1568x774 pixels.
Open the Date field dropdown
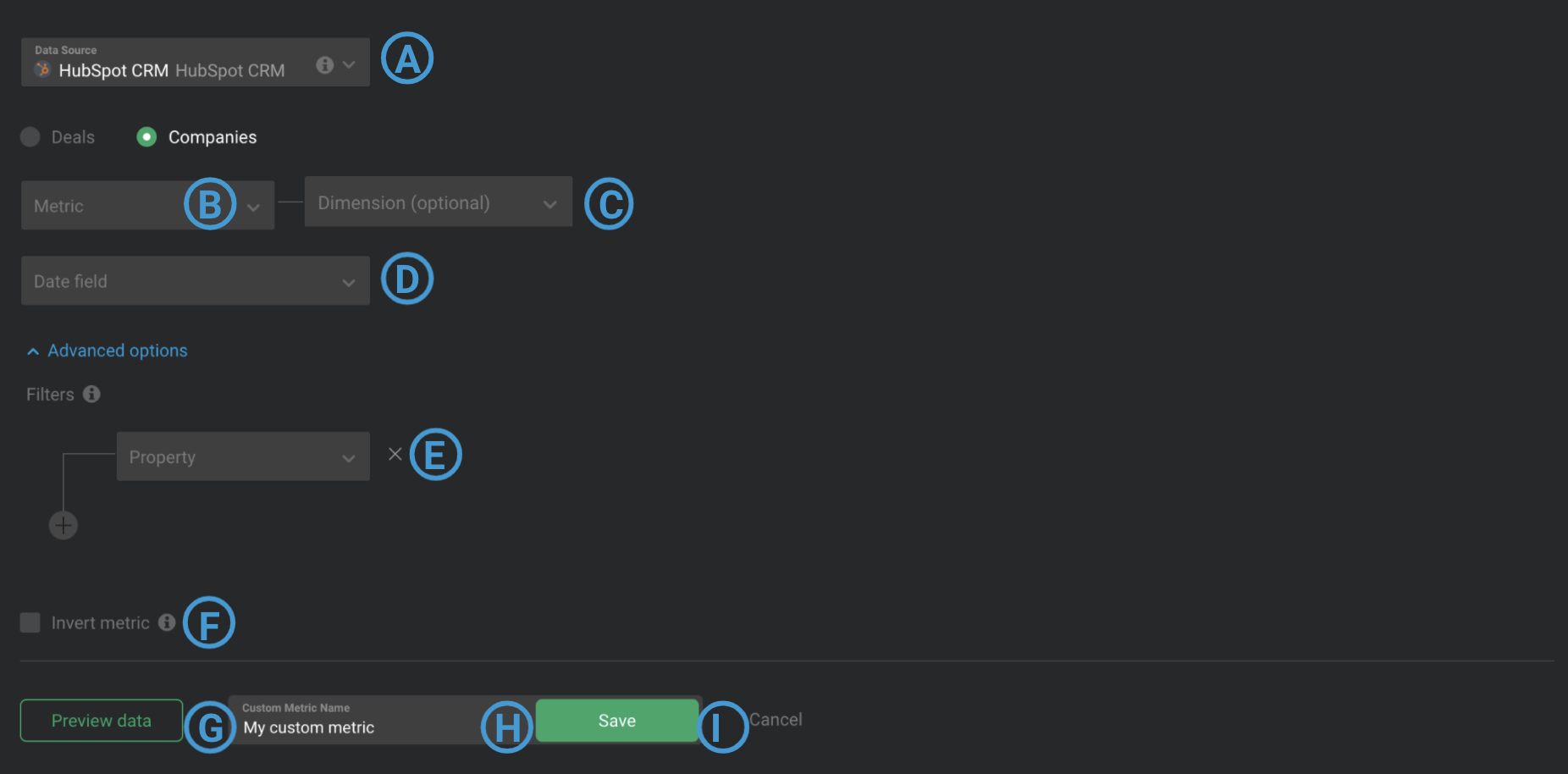click(x=196, y=280)
